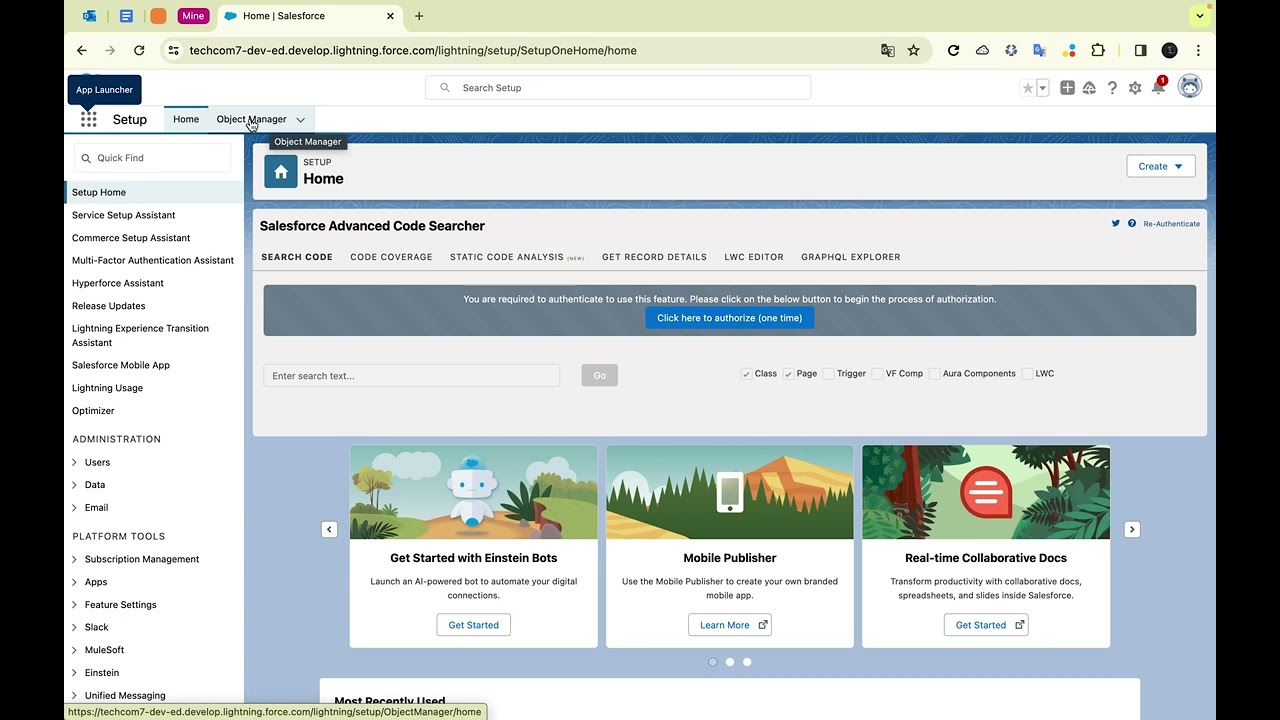Switch to the Setup Home tab
Viewport: 1280px width, 720px height.
pyautogui.click(x=186, y=119)
